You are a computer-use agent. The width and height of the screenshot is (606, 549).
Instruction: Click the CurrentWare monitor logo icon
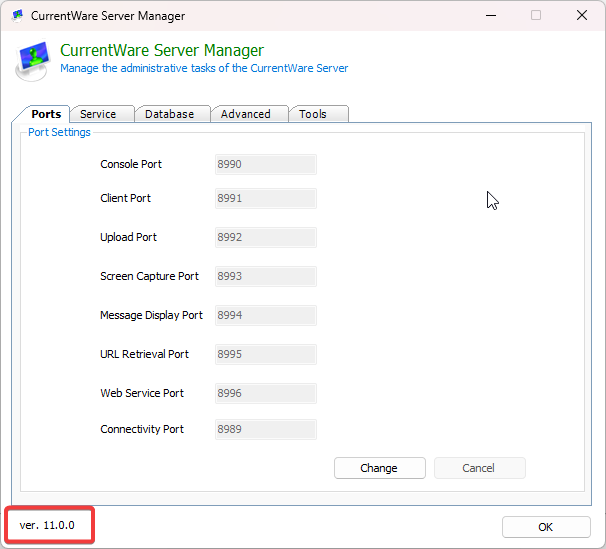pos(33,61)
